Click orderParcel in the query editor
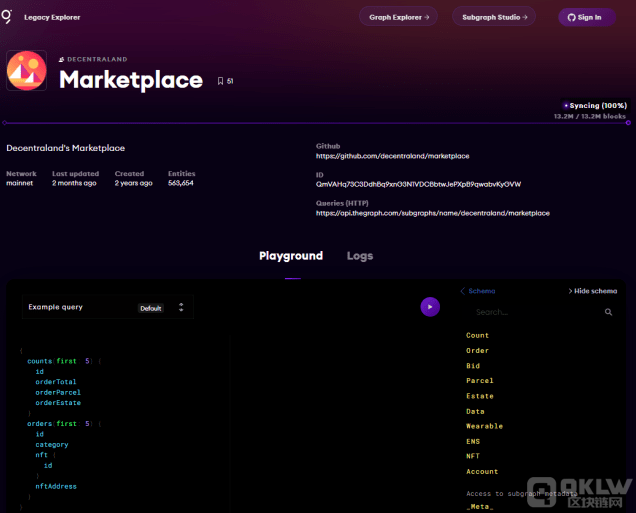Image resolution: width=636 pixels, height=513 pixels. pyautogui.click(x=58, y=393)
